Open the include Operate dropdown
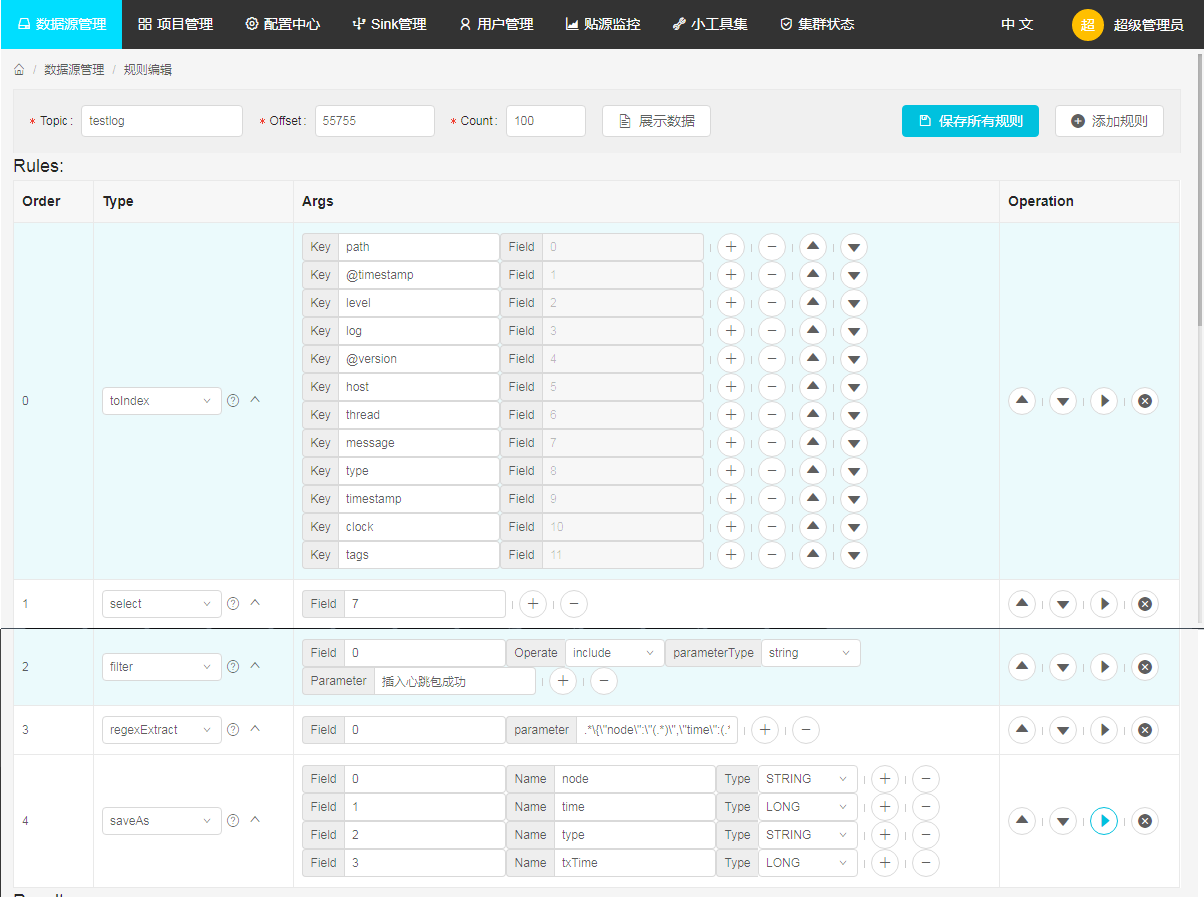Screen dimensions: 1204x897 615,653
